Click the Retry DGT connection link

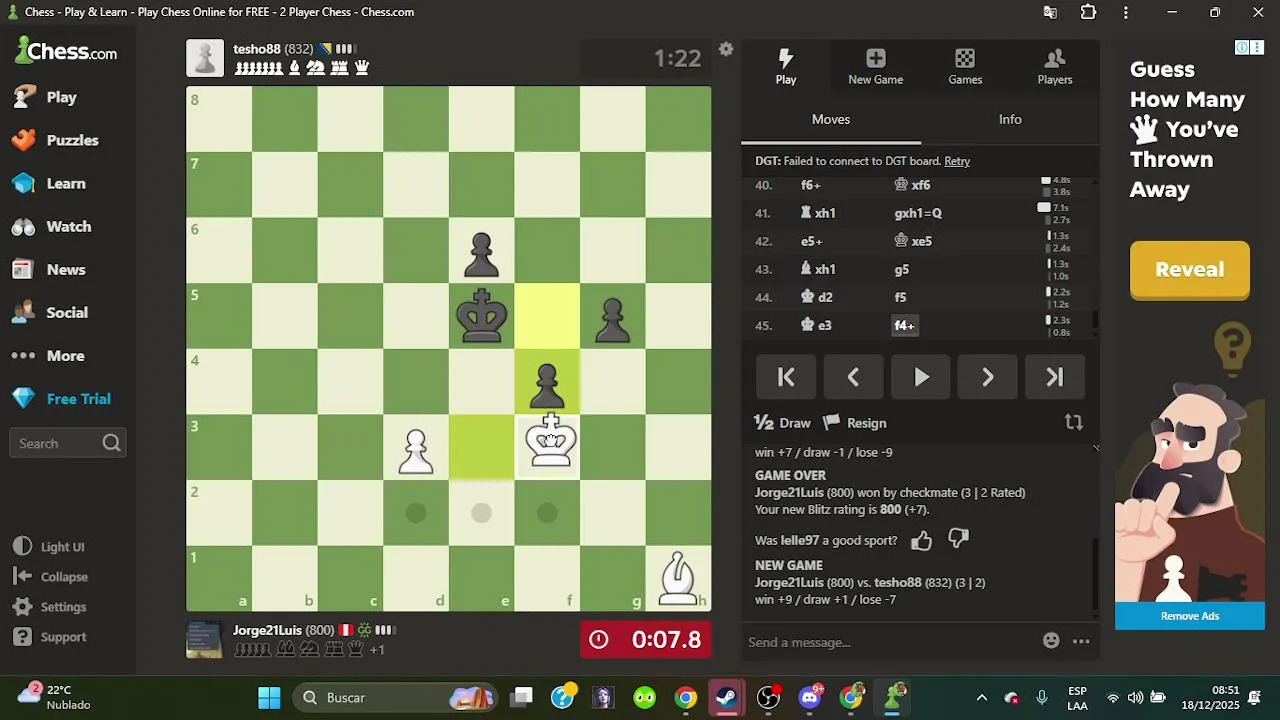957,161
